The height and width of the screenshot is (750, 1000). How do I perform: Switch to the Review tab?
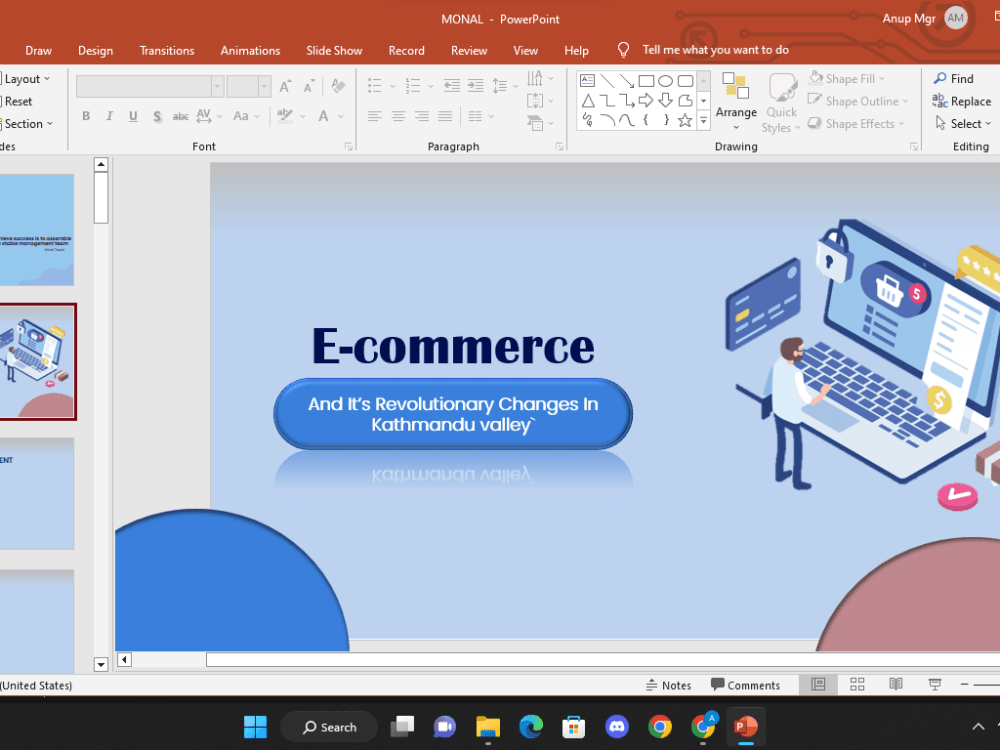[469, 50]
